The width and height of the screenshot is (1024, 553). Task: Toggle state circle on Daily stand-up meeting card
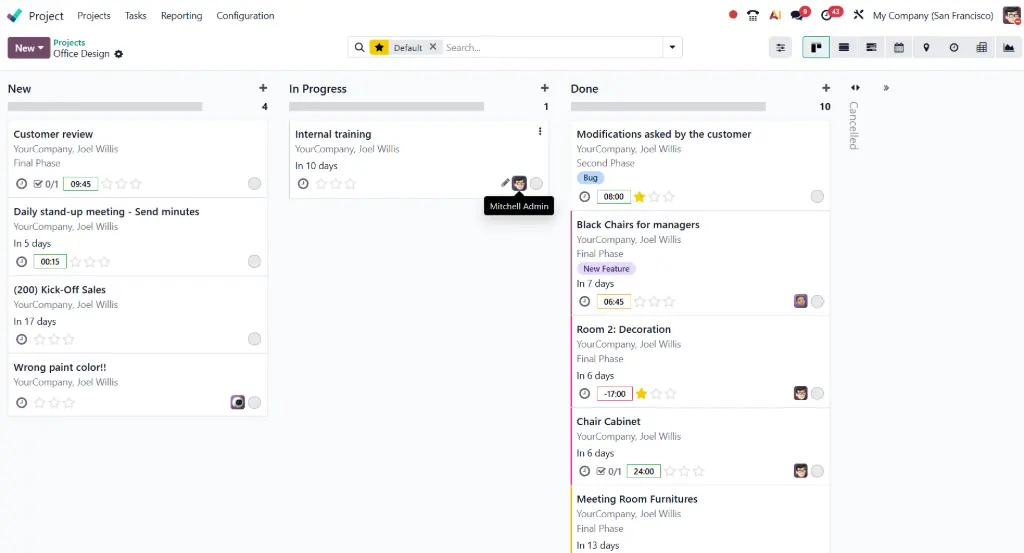tap(255, 262)
